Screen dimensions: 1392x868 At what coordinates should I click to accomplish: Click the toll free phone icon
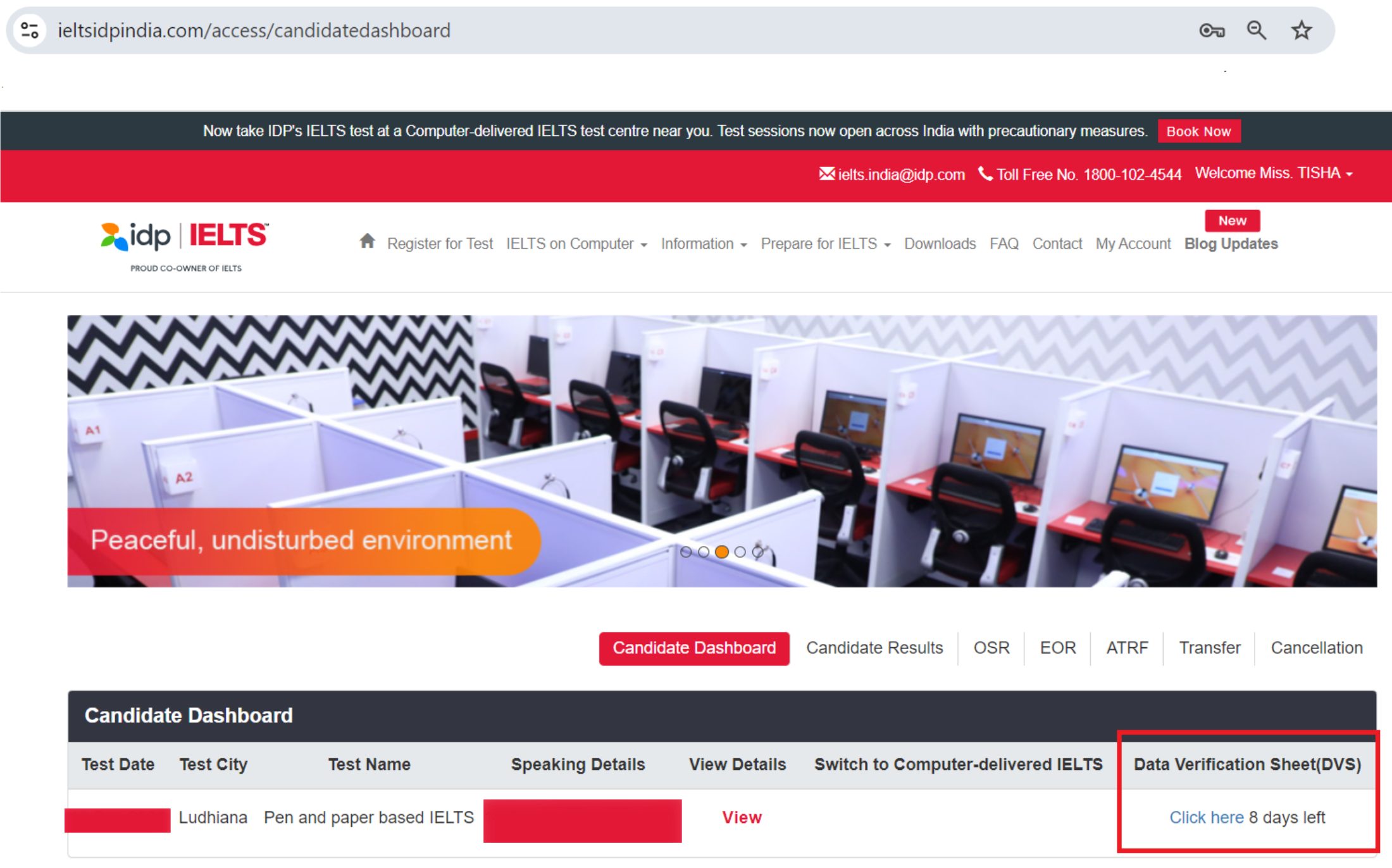(x=985, y=173)
